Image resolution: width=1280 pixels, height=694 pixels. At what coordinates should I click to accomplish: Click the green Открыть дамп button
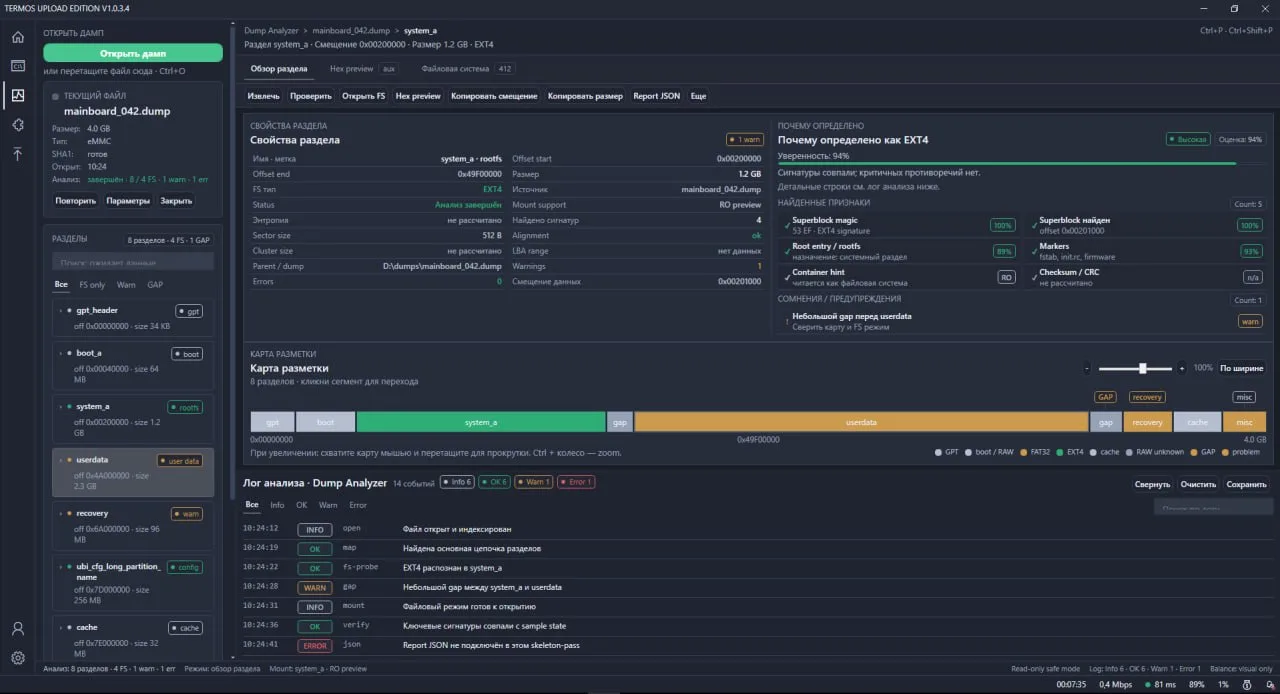(x=133, y=53)
